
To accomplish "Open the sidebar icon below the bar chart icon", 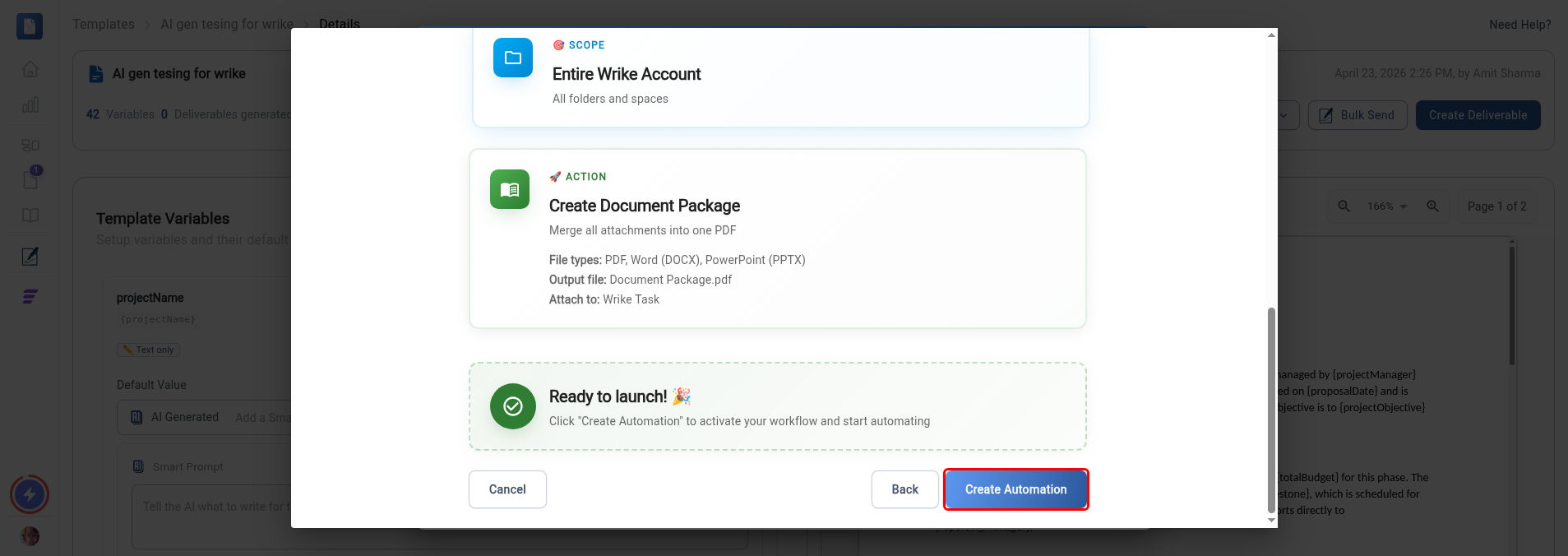I will 30,145.
